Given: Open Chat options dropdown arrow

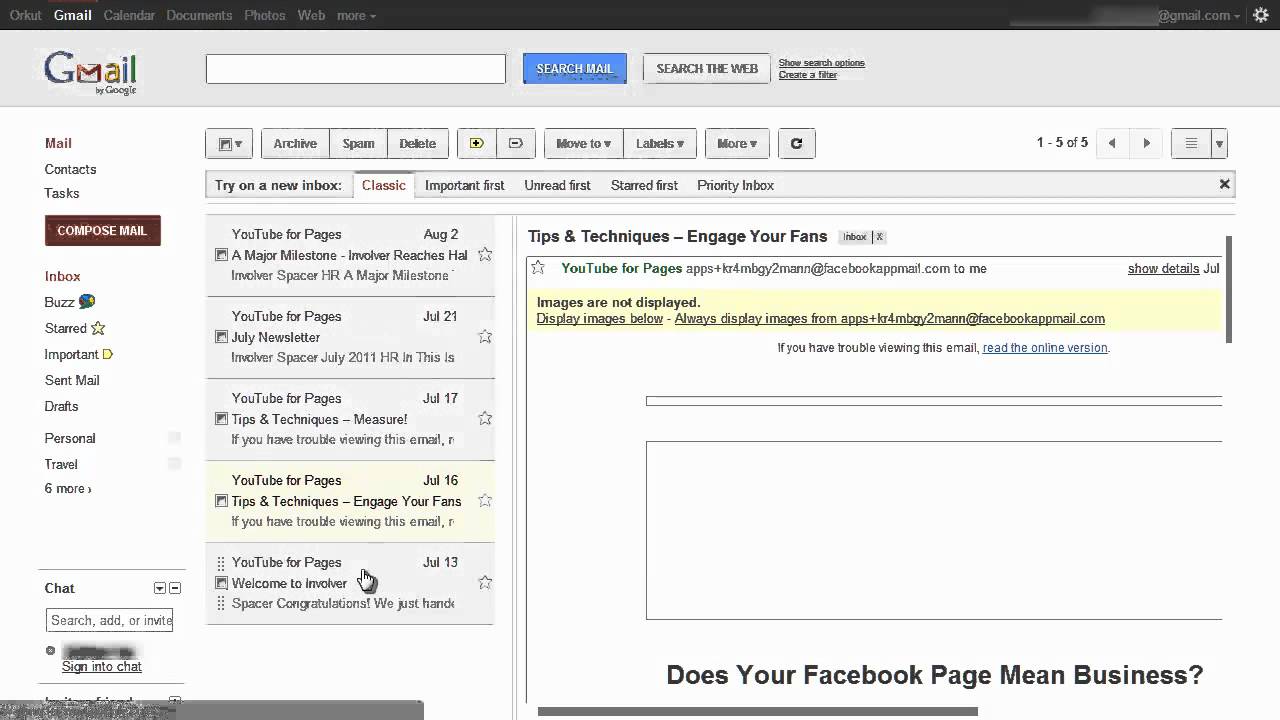Looking at the screenshot, I should (159, 588).
